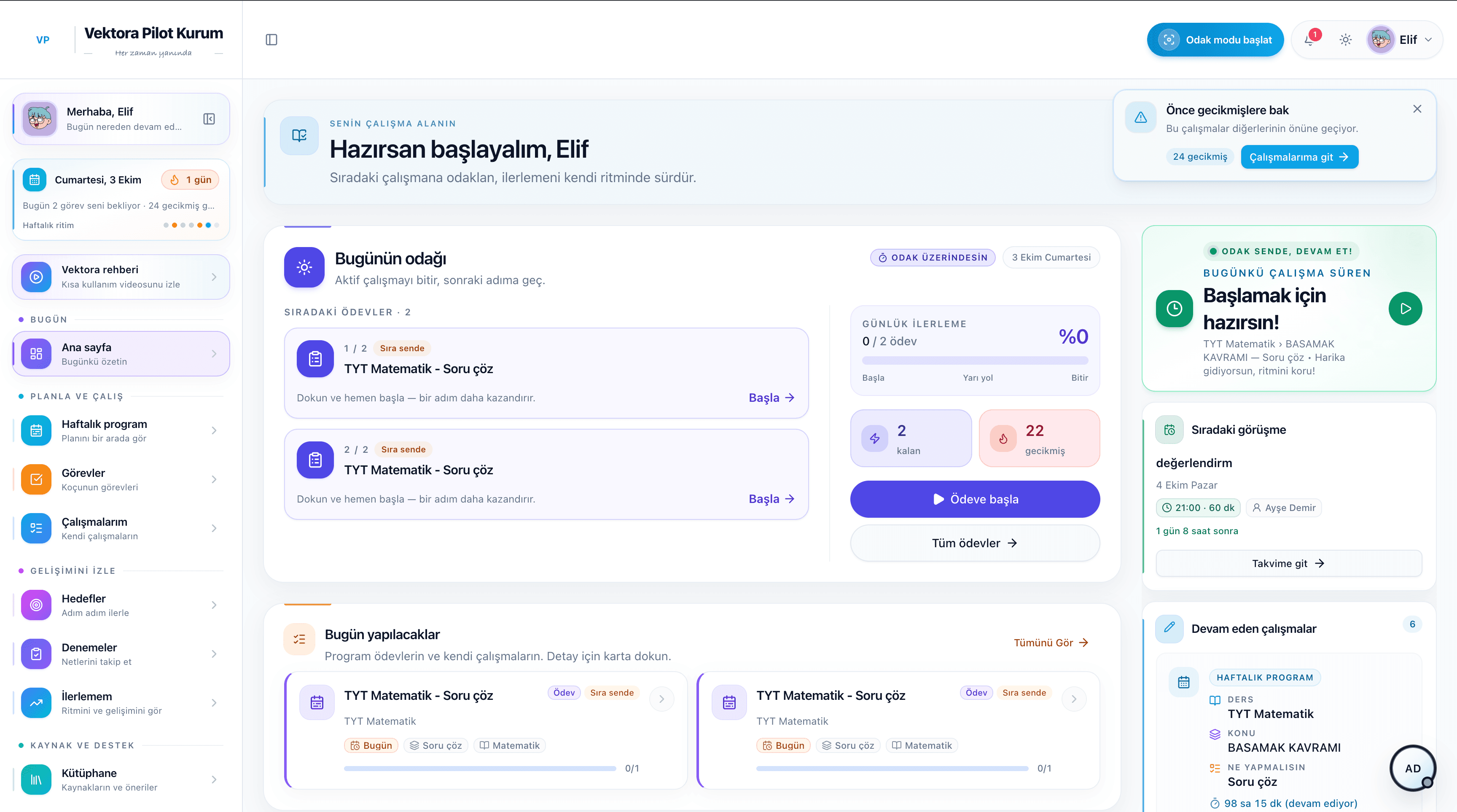Image resolution: width=1457 pixels, height=812 pixels.
Task: Select Ana sayfa in sidebar
Action: tap(121, 353)
